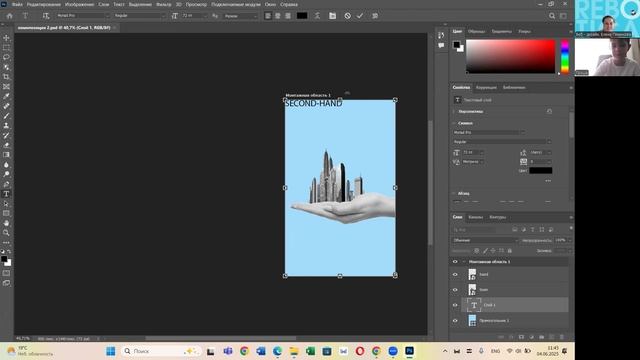Image resolution: width=640 pixels, height=360 pixels.
Task: Align text left in options bar
Action: click(x=268, y=16)
